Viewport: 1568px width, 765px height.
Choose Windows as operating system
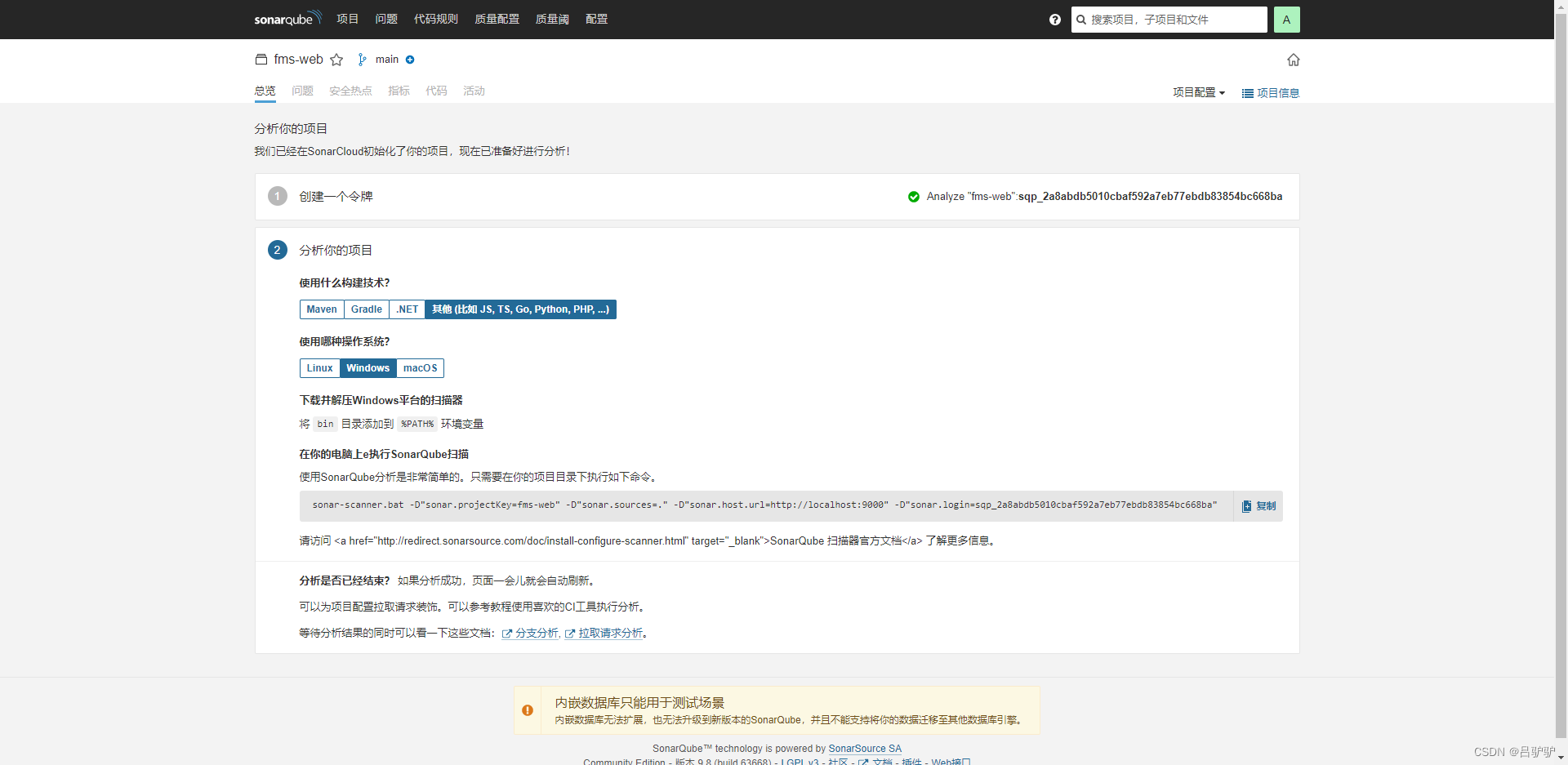[367, 368]
